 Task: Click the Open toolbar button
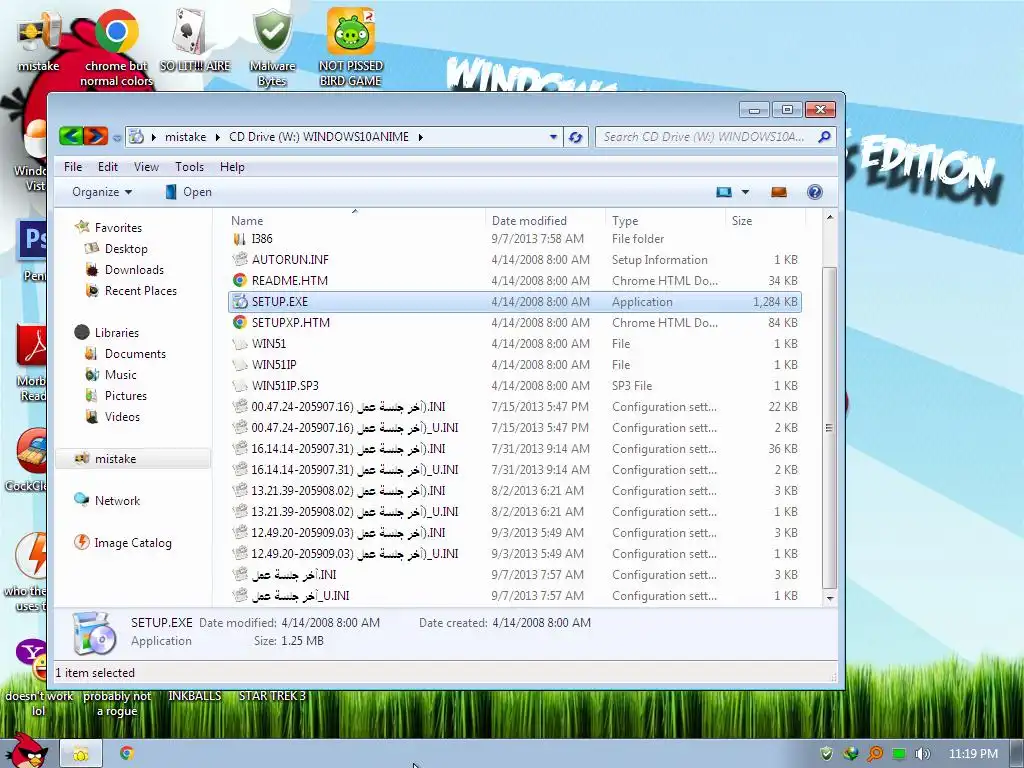[x=188, y=192]
